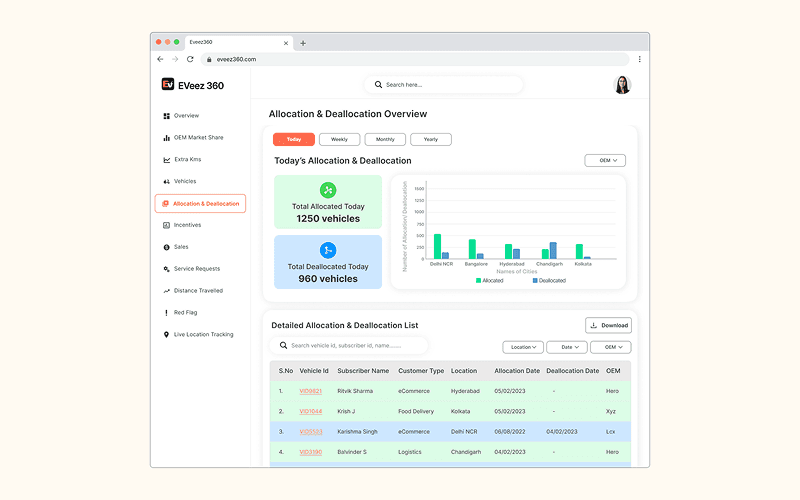Screen dimensions: 800x500
Task: Click the blue Total Deallocated icon
Action: [328, 250]
